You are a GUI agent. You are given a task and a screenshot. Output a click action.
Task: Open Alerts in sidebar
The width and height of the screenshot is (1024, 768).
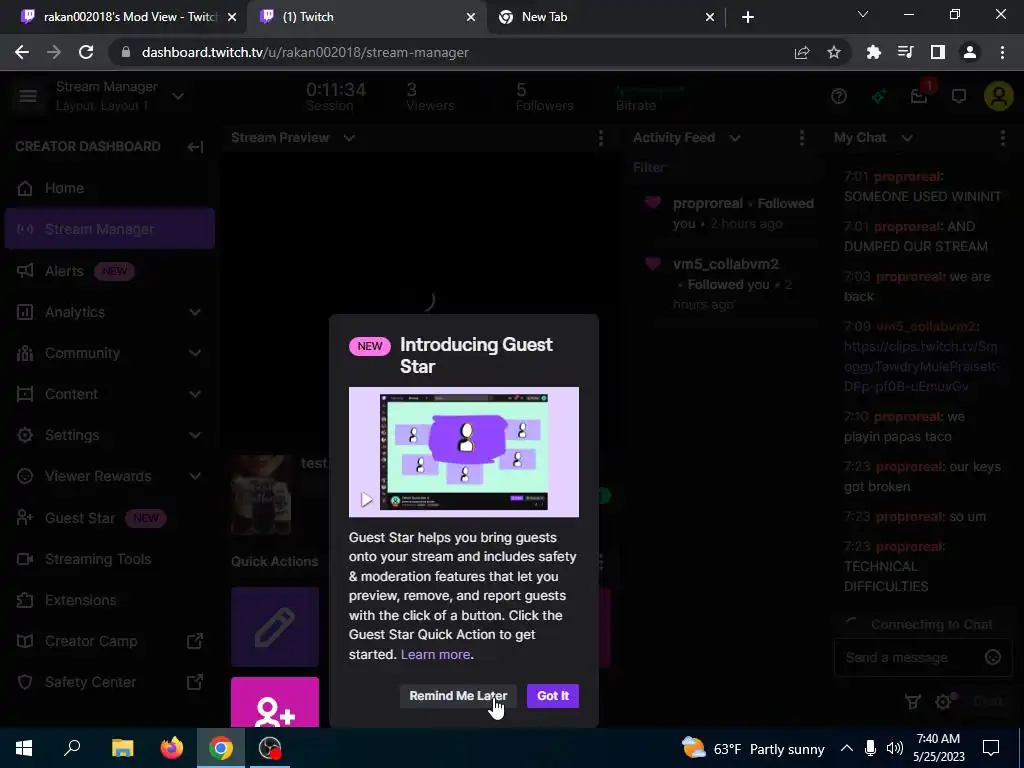click(109, 271)
